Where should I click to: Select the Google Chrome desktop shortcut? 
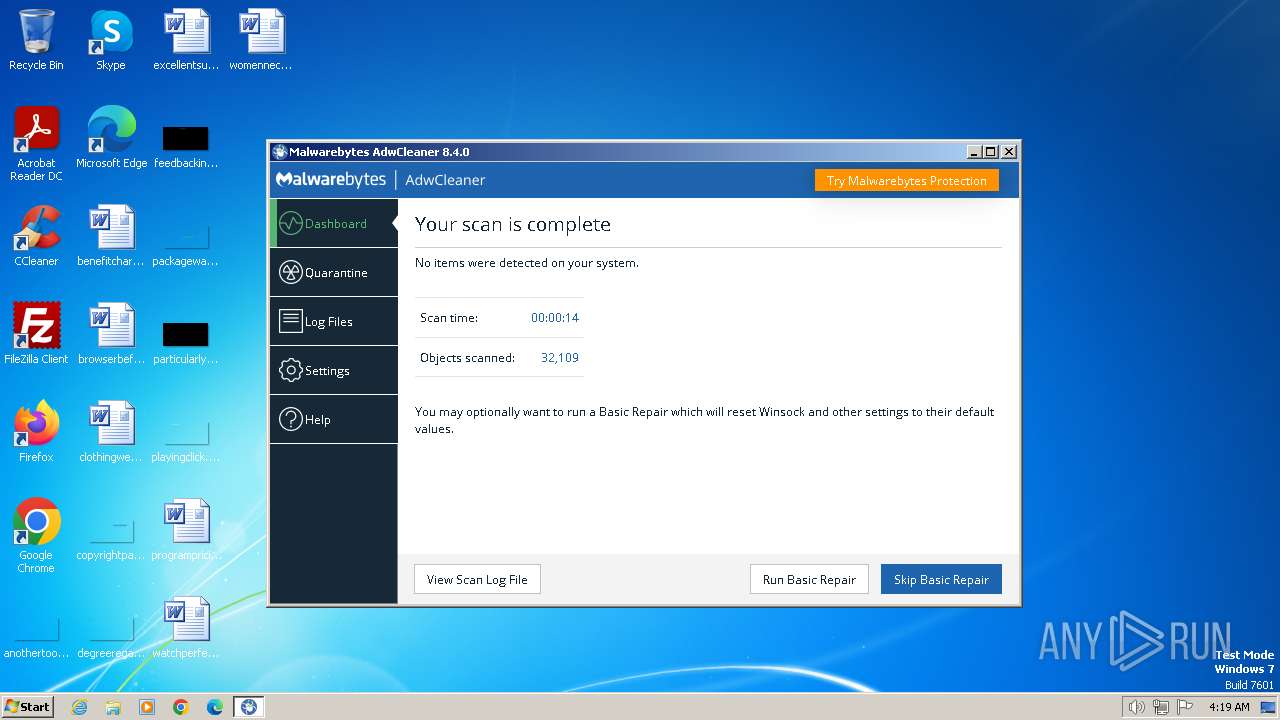(x=36, y=536)
